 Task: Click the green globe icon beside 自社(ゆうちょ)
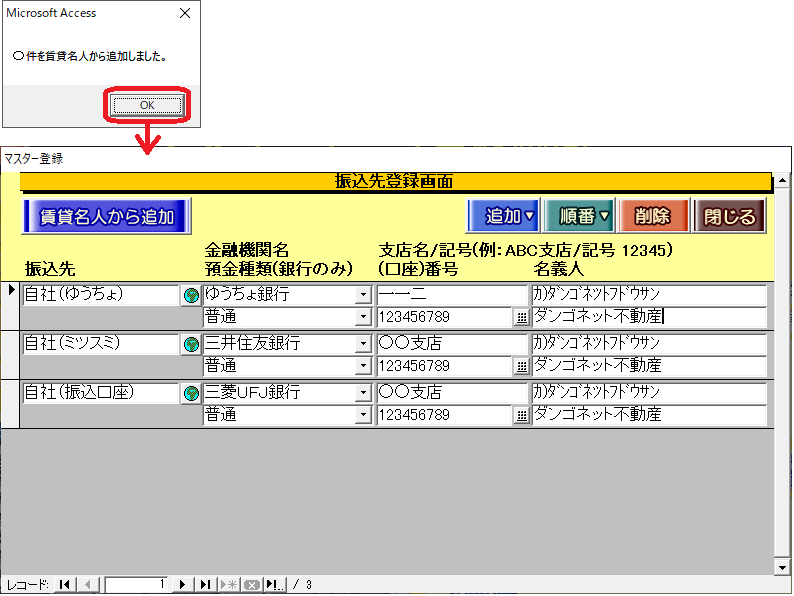(x=191, y=296)
